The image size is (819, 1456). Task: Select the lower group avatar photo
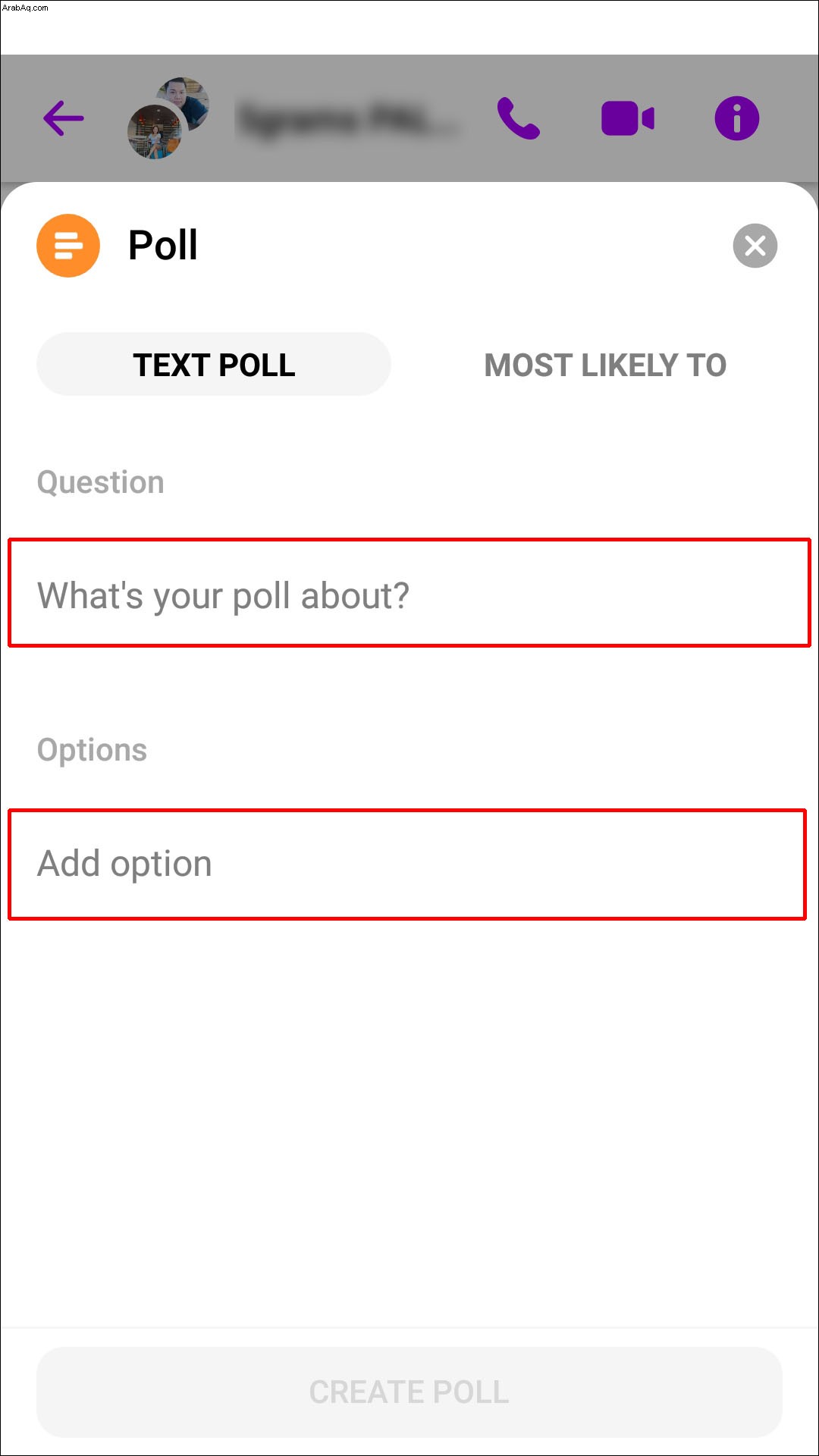[x=155, y=131]
